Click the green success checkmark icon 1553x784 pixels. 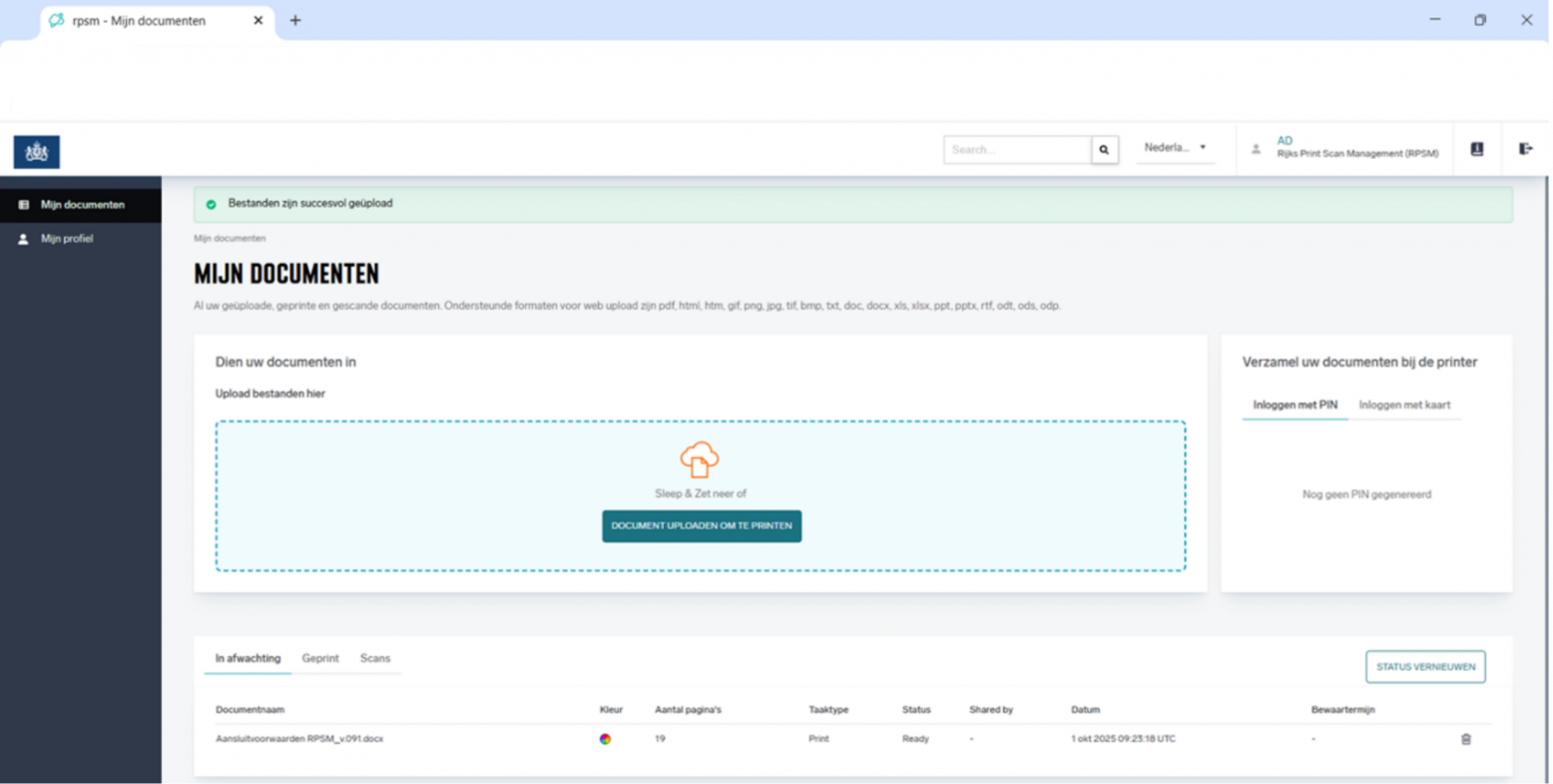pyautogui.click(x=211, y=205)
